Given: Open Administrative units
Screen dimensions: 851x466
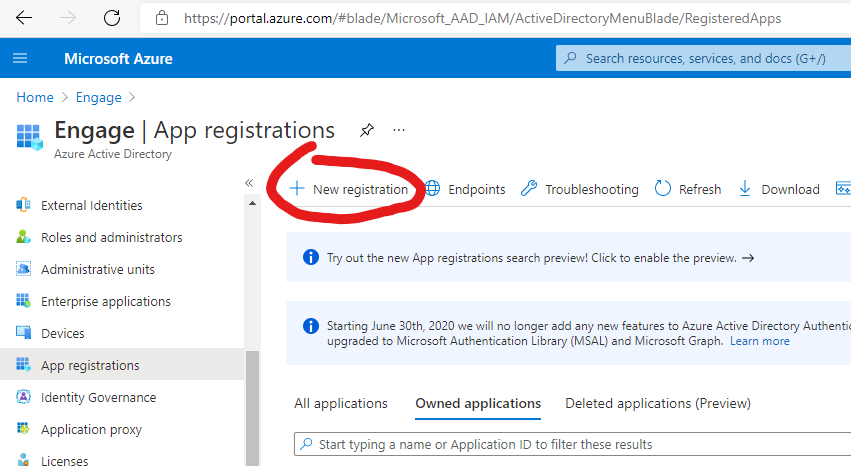Looking at the screenshot, I should pyautogui.click(x=98, y=270).
